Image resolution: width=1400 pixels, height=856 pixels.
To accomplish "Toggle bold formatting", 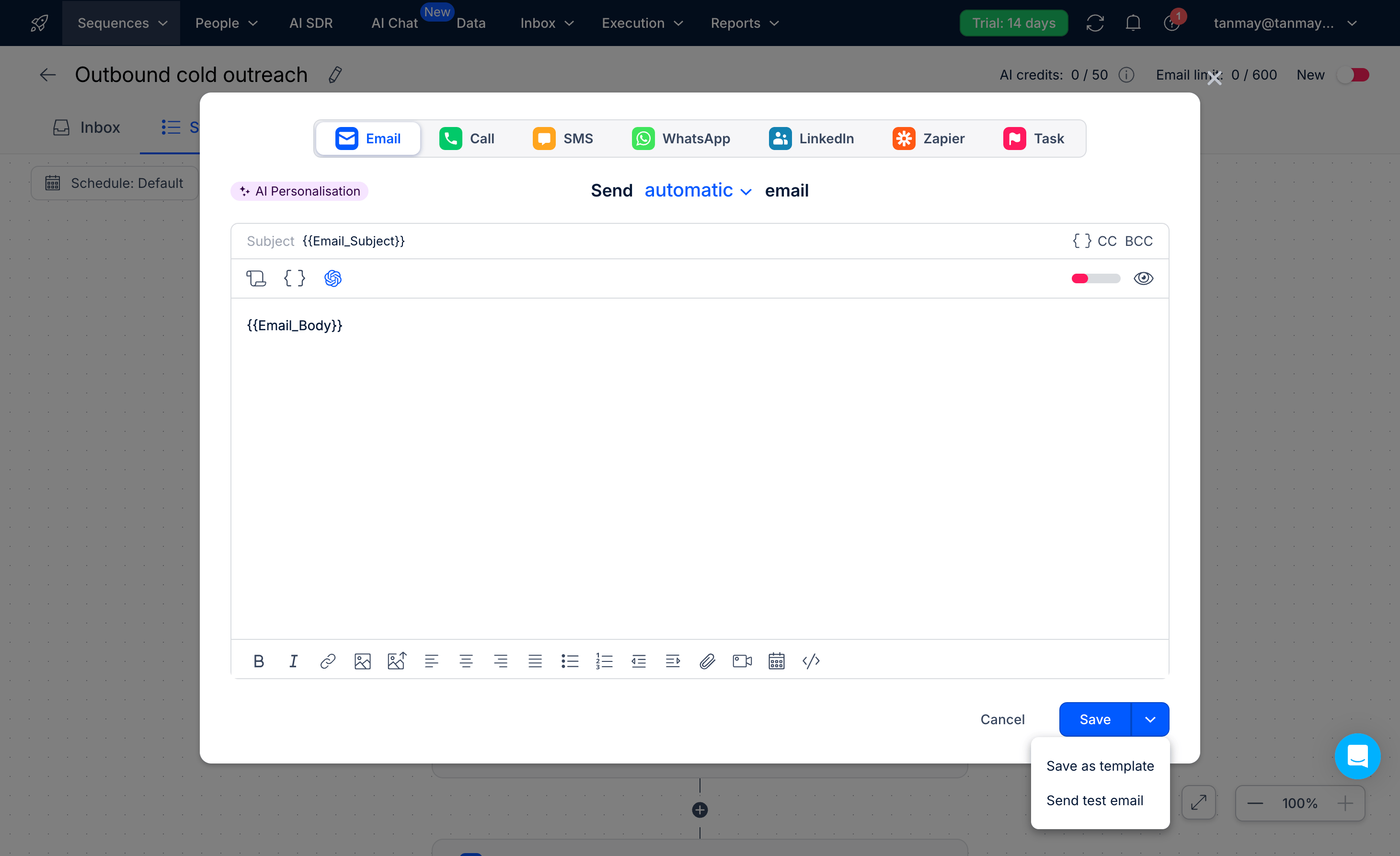I will [259, 661].
